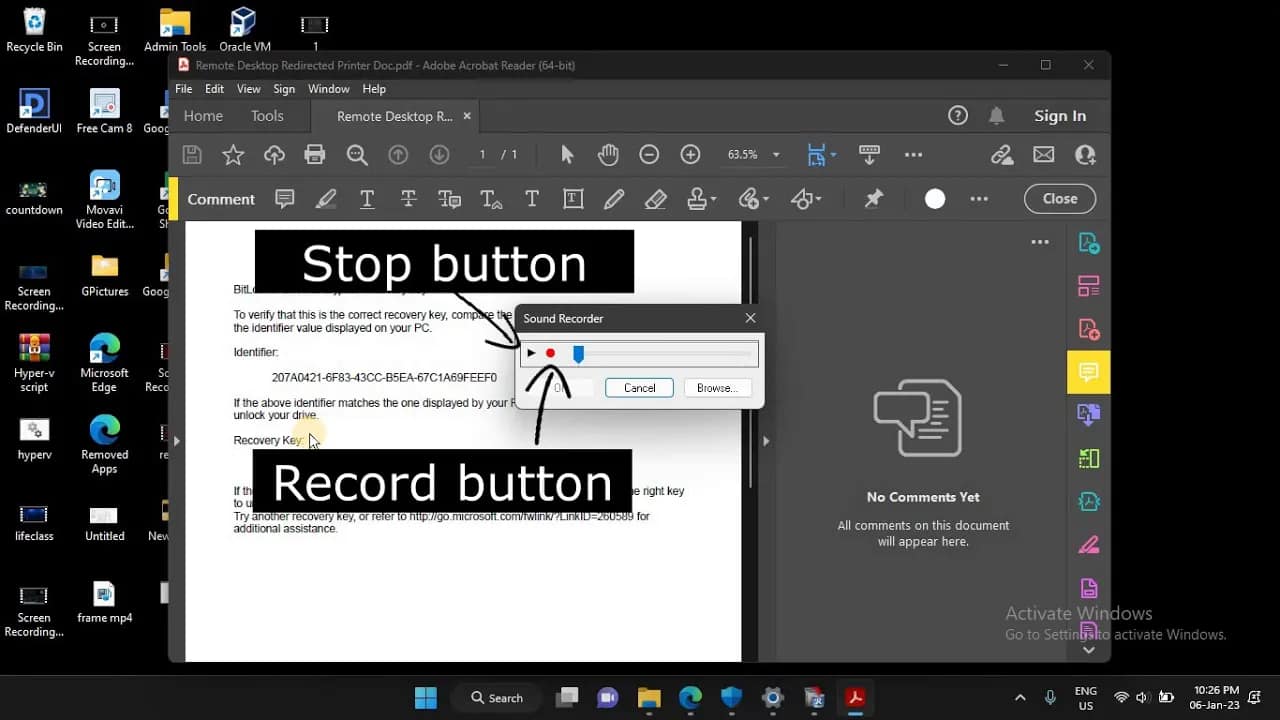Open the Drawing Tools dropdown
The height and width of the screenshot is (720, 1280).
click(806, 198)
